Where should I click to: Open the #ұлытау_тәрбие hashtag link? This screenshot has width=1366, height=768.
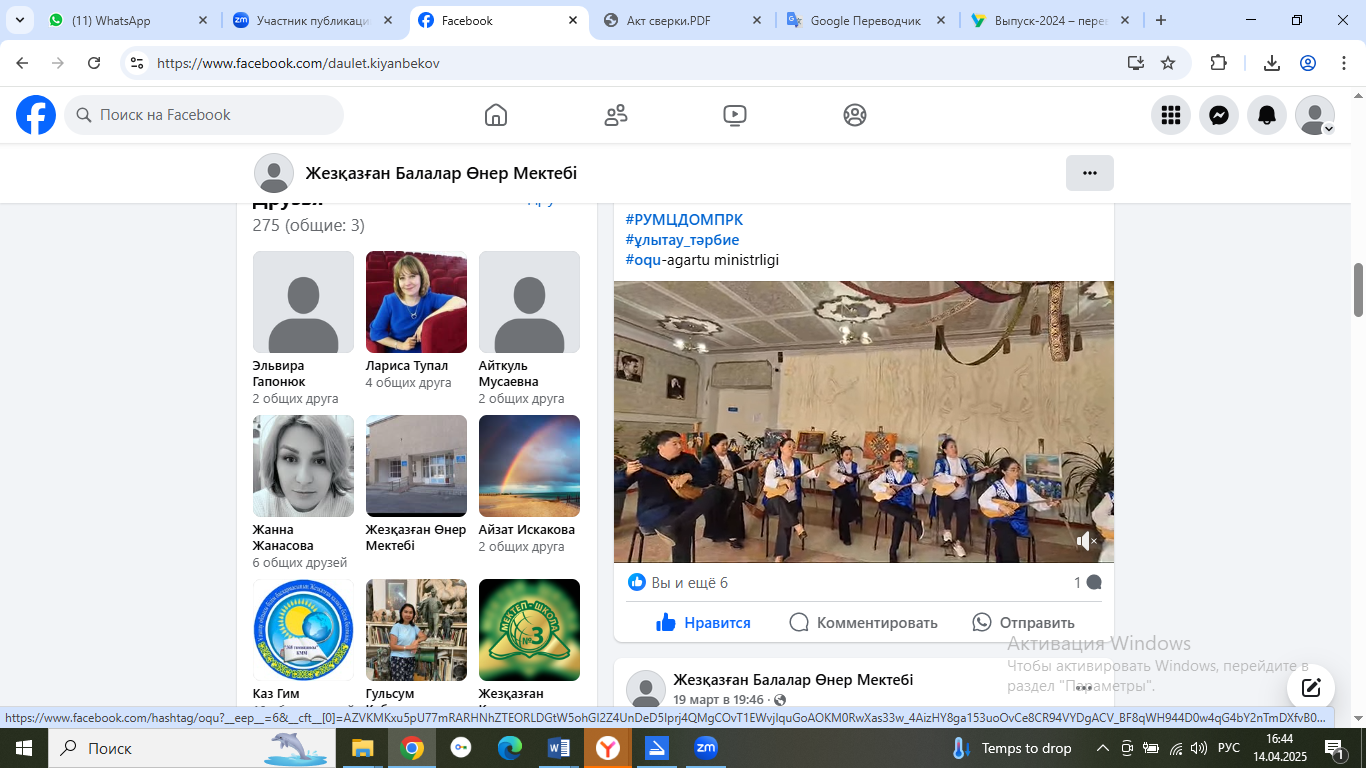coord(682,240)
